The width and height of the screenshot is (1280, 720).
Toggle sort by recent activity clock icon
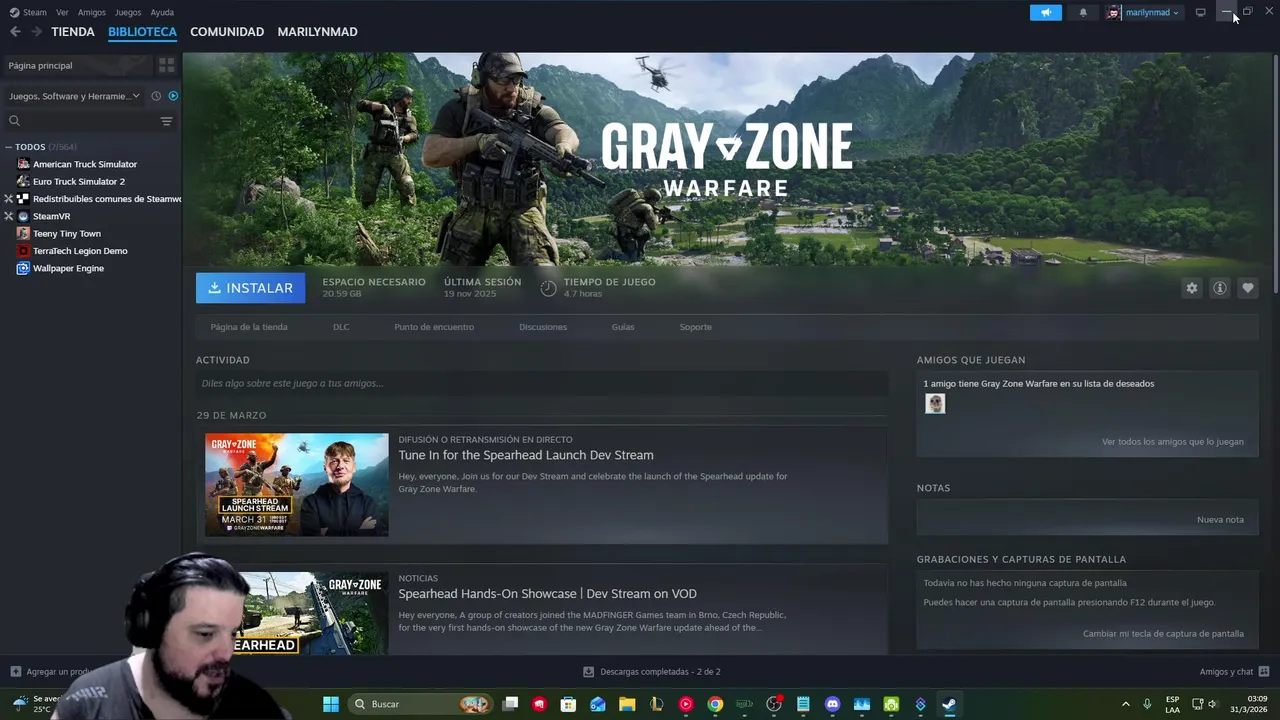tap(156, 96)
